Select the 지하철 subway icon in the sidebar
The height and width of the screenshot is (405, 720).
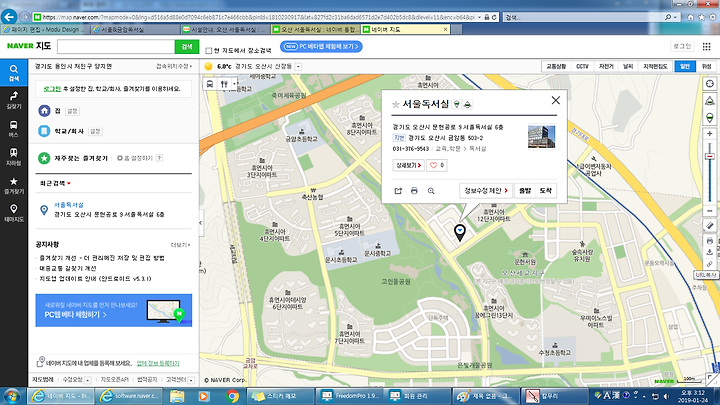pyautogui.click(x=14, y=157)
